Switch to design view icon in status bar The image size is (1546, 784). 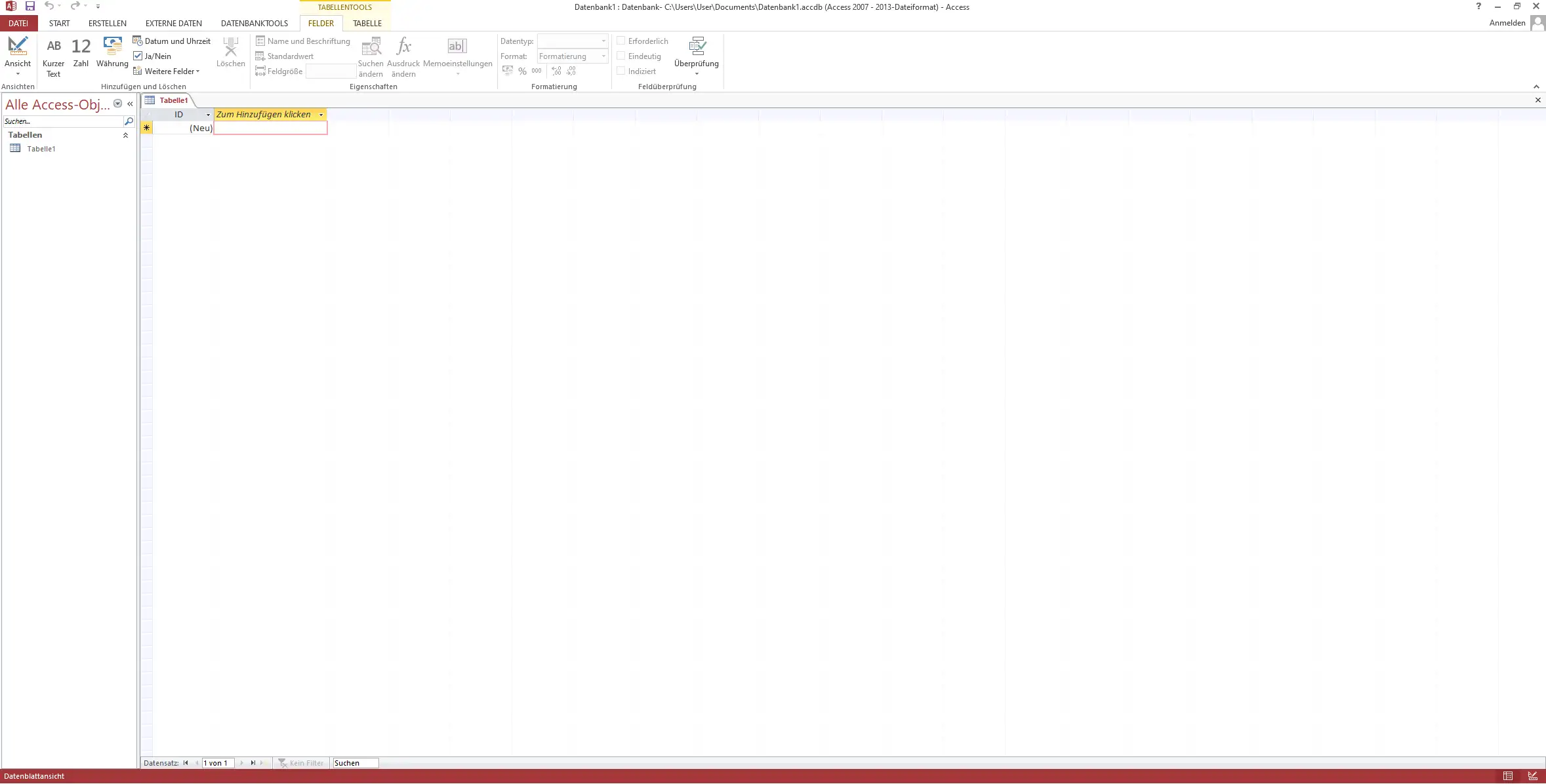1532,776
